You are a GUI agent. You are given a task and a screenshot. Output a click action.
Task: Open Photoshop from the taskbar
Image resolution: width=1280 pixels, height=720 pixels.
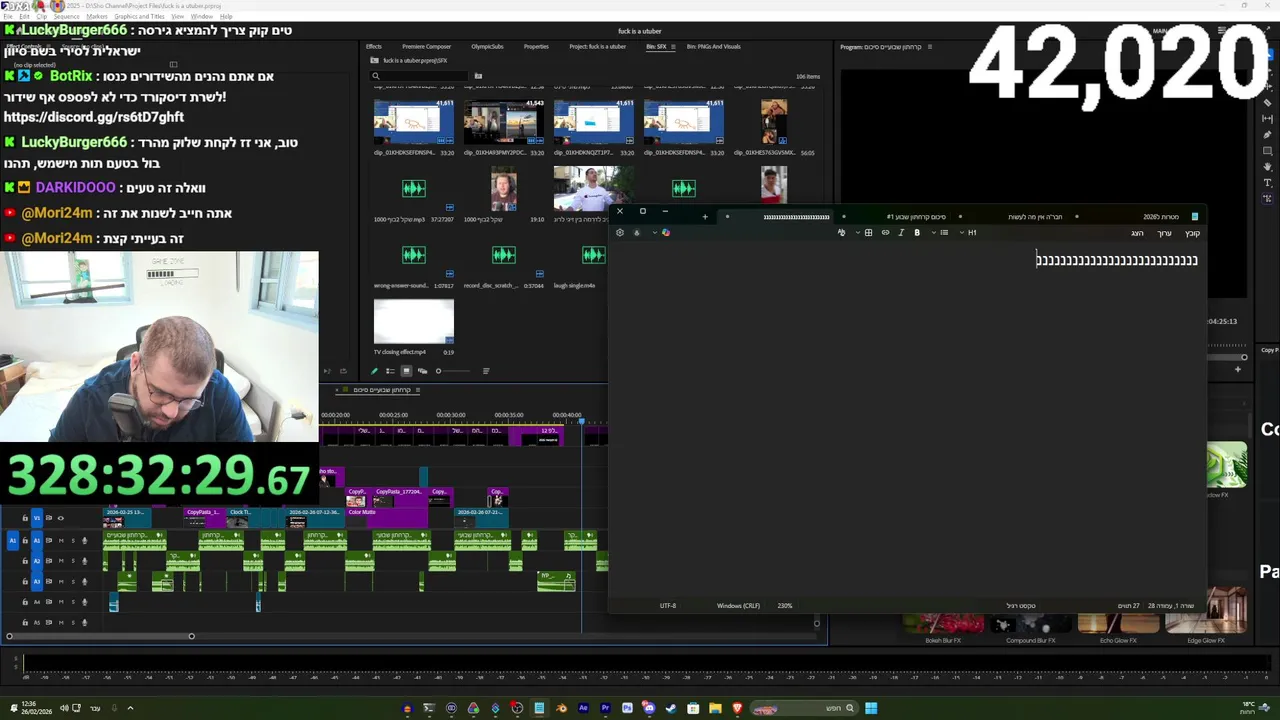(x=627, y=708)
